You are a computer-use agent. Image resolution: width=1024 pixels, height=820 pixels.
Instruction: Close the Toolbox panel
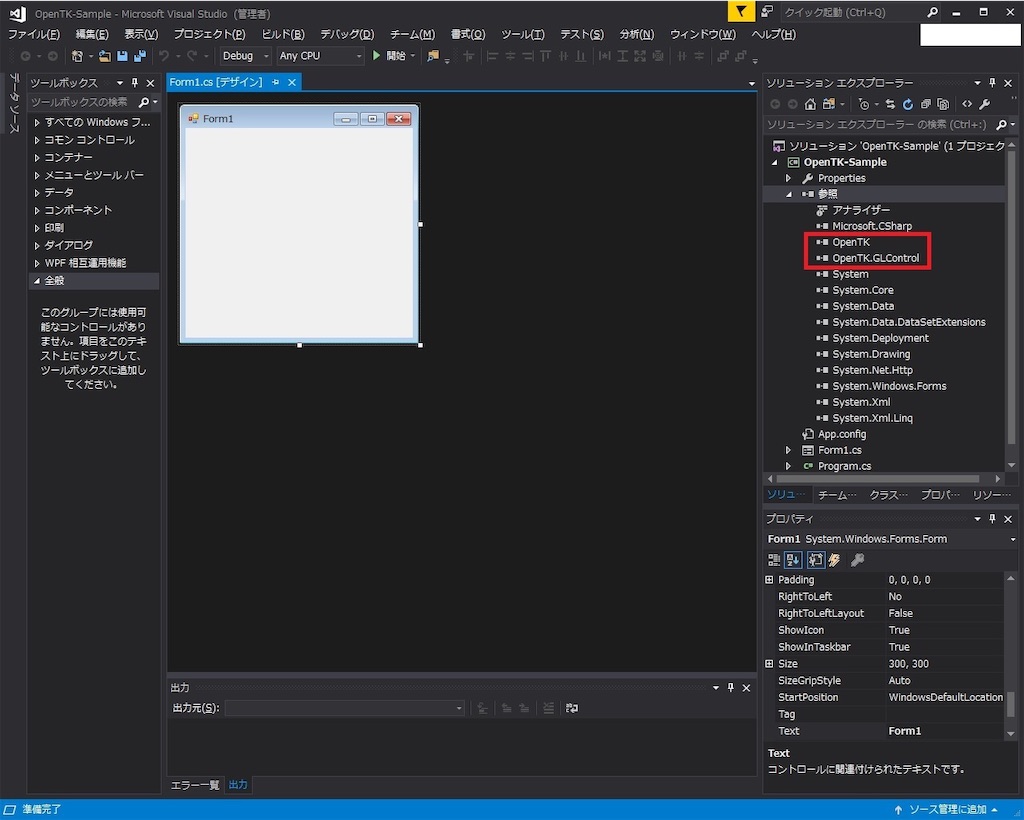click(x=150, y=83)
